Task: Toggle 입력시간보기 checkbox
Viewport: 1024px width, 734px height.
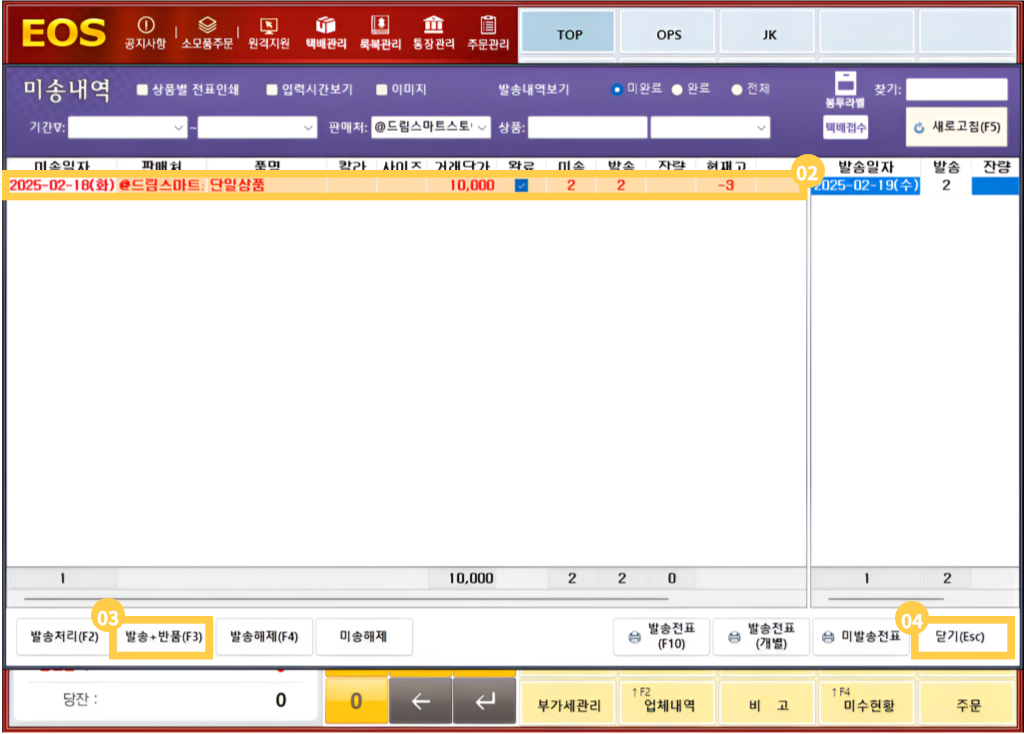Action: 272,89
